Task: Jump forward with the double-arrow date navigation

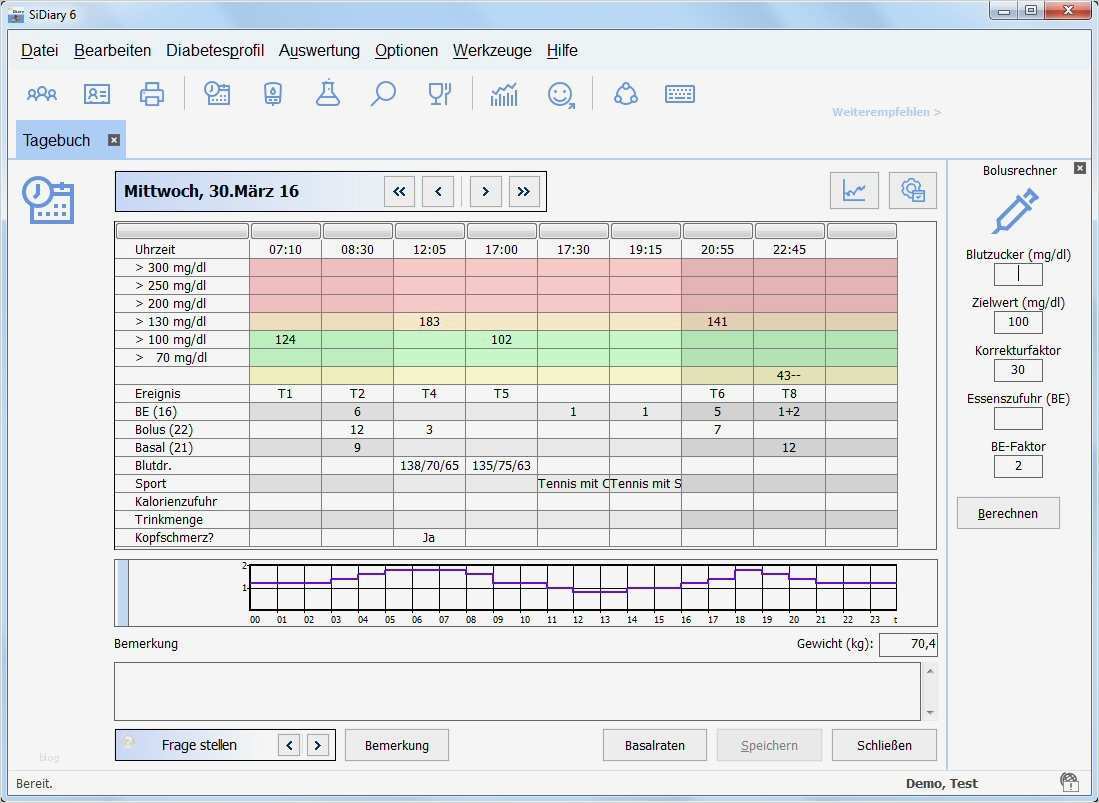Action: point(525,191)
